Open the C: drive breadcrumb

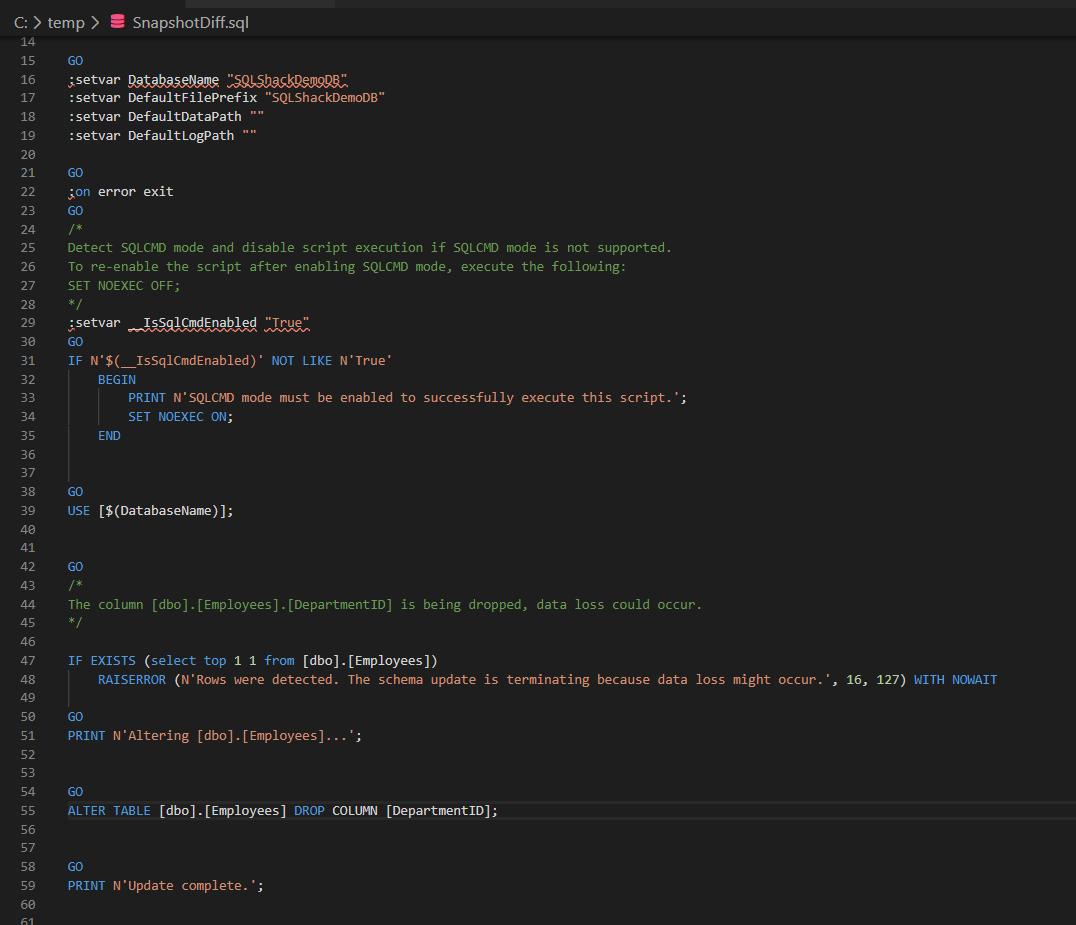coord(19,22)
